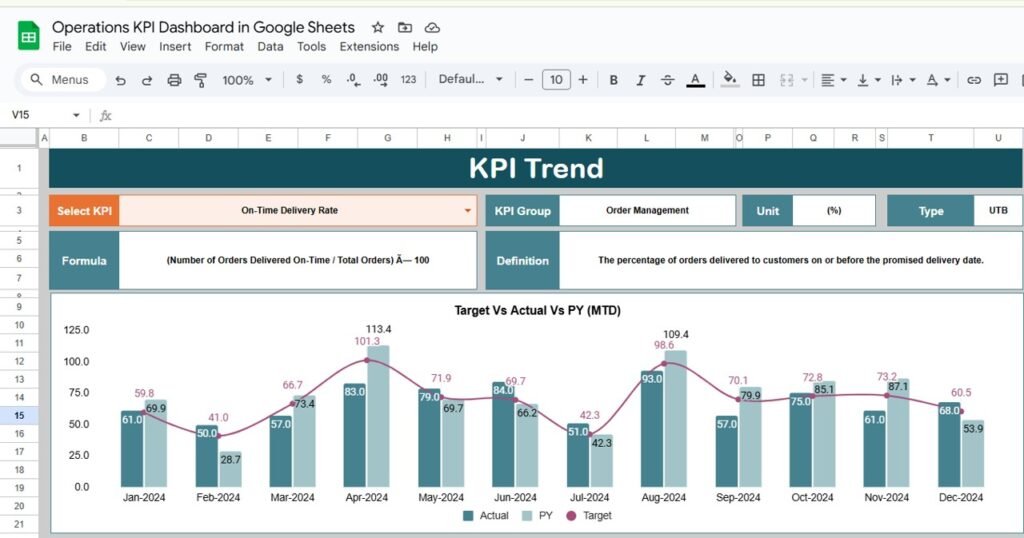1024x538 pixels.
Task: Decrease decimal places
Action: (353, 80)
